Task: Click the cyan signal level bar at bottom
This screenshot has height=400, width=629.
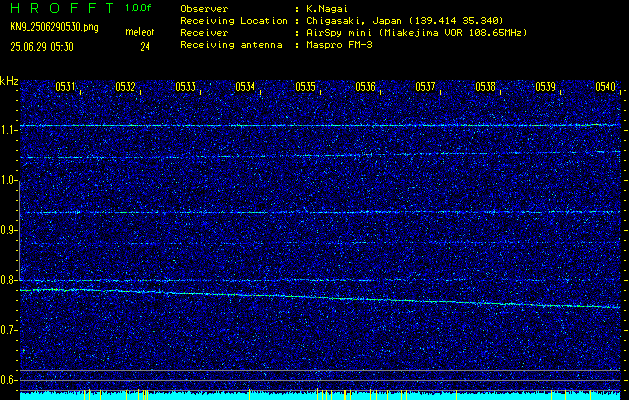Action: pos(320,396)
